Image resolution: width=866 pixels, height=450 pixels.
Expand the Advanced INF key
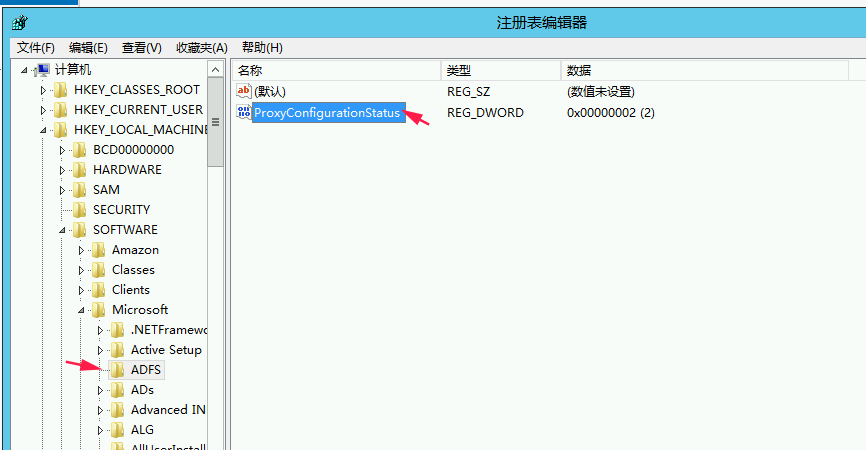pyautogui.click(x=100, y=410)
